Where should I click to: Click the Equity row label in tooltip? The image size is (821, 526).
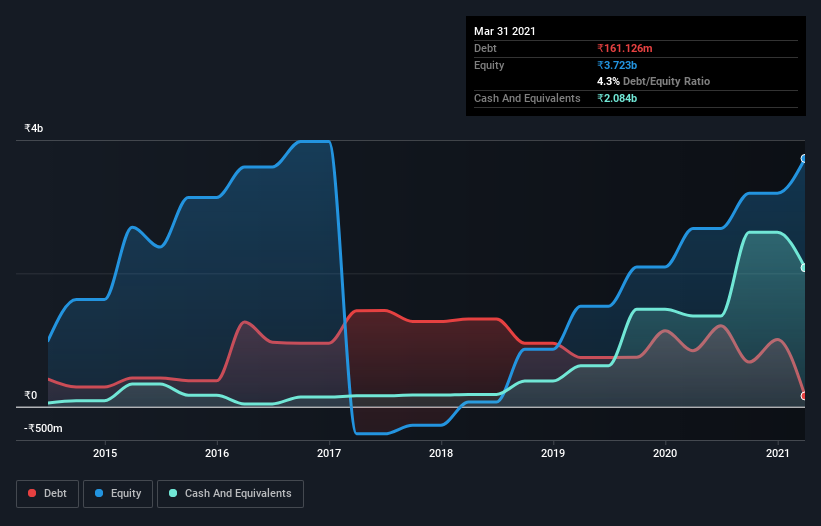click(x=489, y=65)
